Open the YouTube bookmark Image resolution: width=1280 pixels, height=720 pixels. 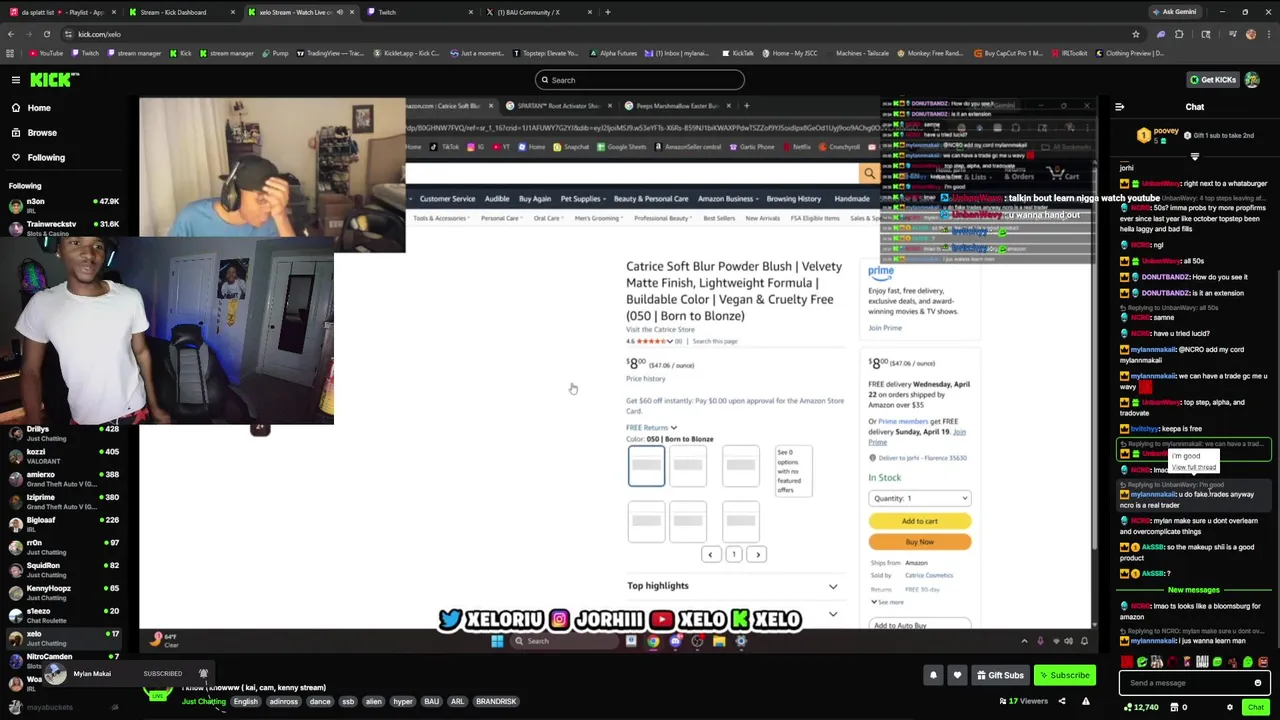click(46, 53)
